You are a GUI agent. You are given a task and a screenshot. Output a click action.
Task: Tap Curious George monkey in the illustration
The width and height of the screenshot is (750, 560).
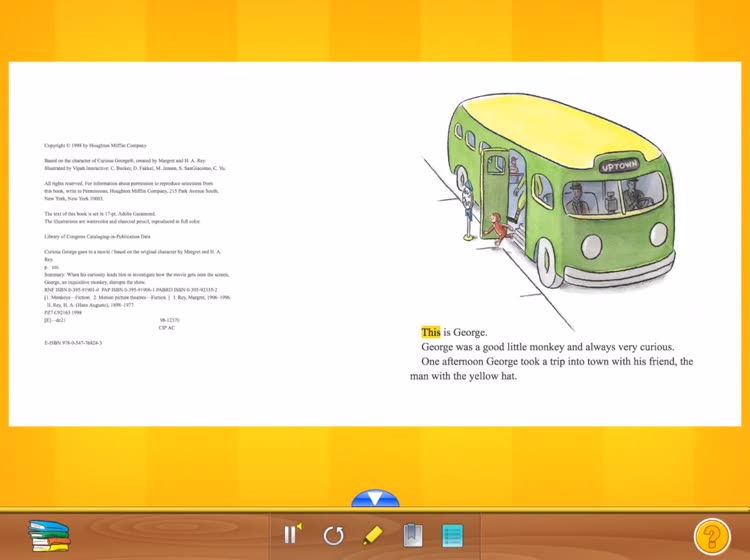[498, 229]
